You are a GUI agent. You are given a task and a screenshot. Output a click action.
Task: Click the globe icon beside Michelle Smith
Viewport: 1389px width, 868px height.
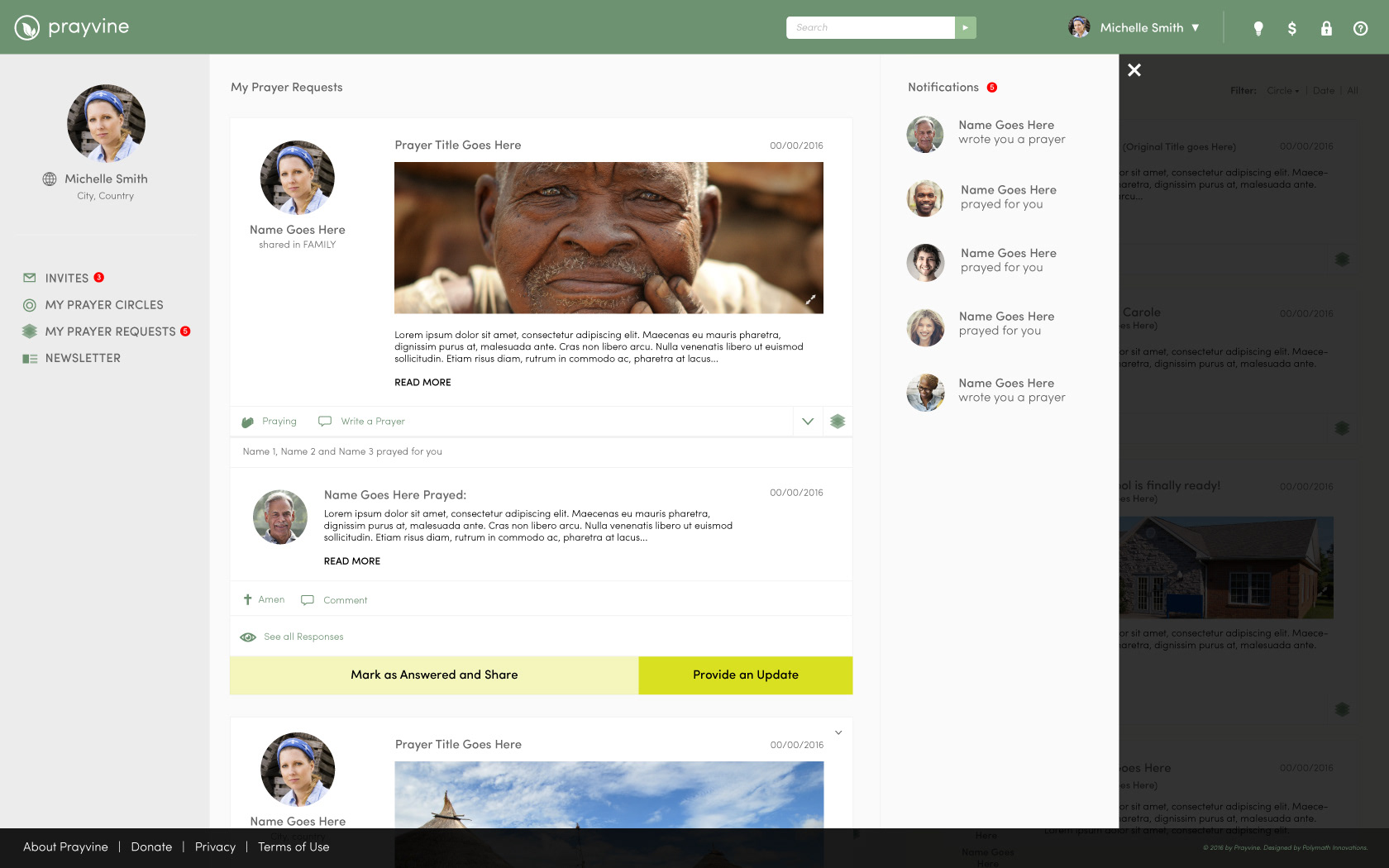pyautogui.click(x=50, y=179)
